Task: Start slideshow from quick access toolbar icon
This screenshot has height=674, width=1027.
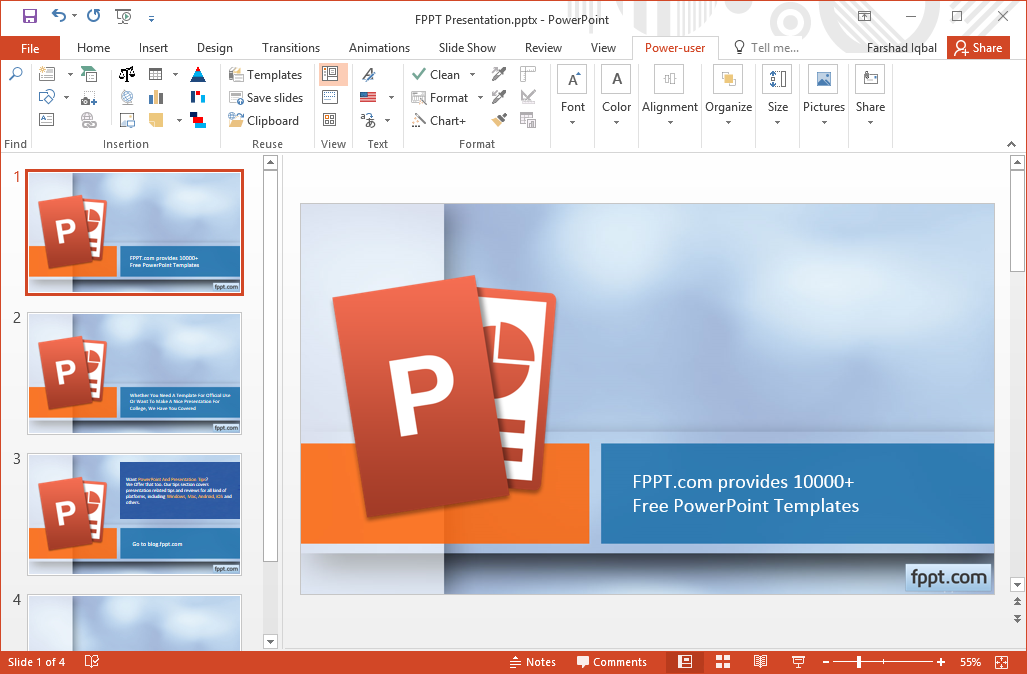Action: (122, 16)
